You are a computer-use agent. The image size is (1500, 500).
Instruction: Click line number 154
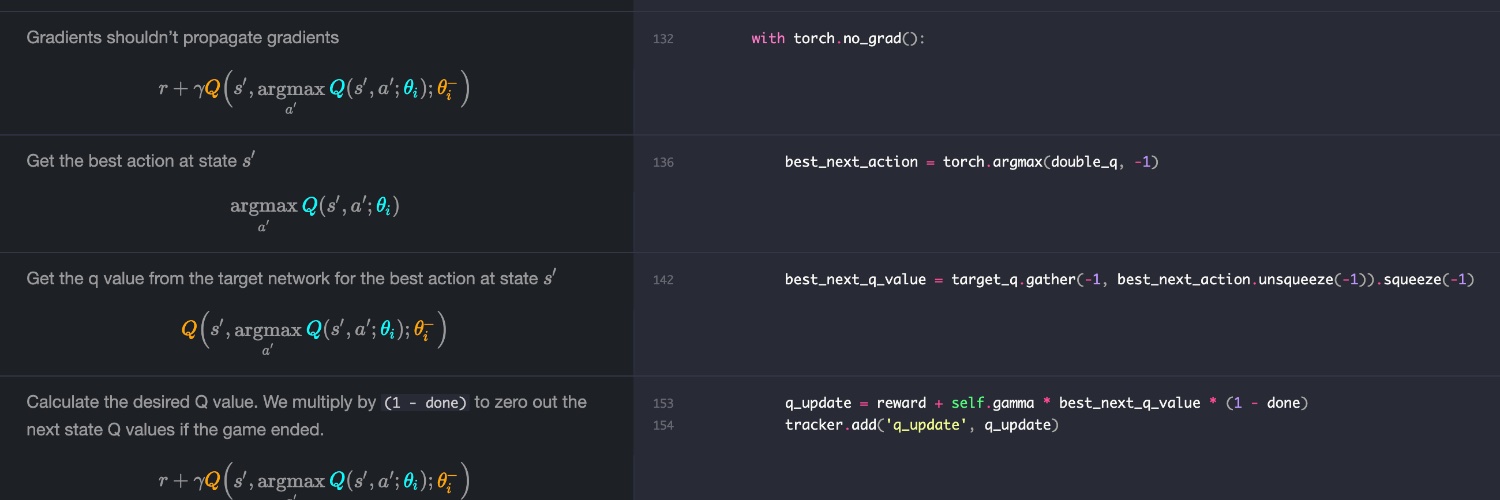[662, 426]
